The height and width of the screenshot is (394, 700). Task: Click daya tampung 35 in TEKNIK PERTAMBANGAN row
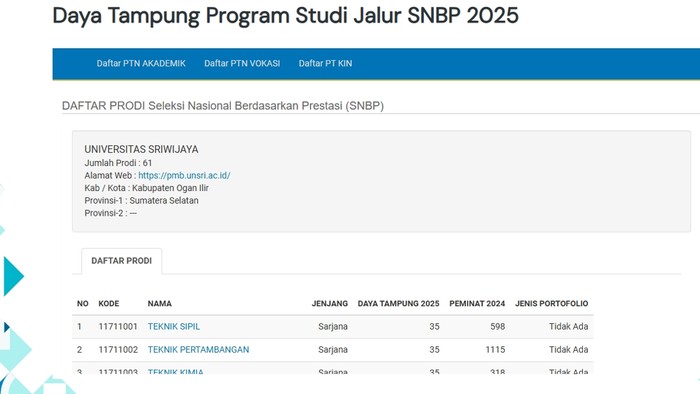pyautogui.click(x=434, y=350)
